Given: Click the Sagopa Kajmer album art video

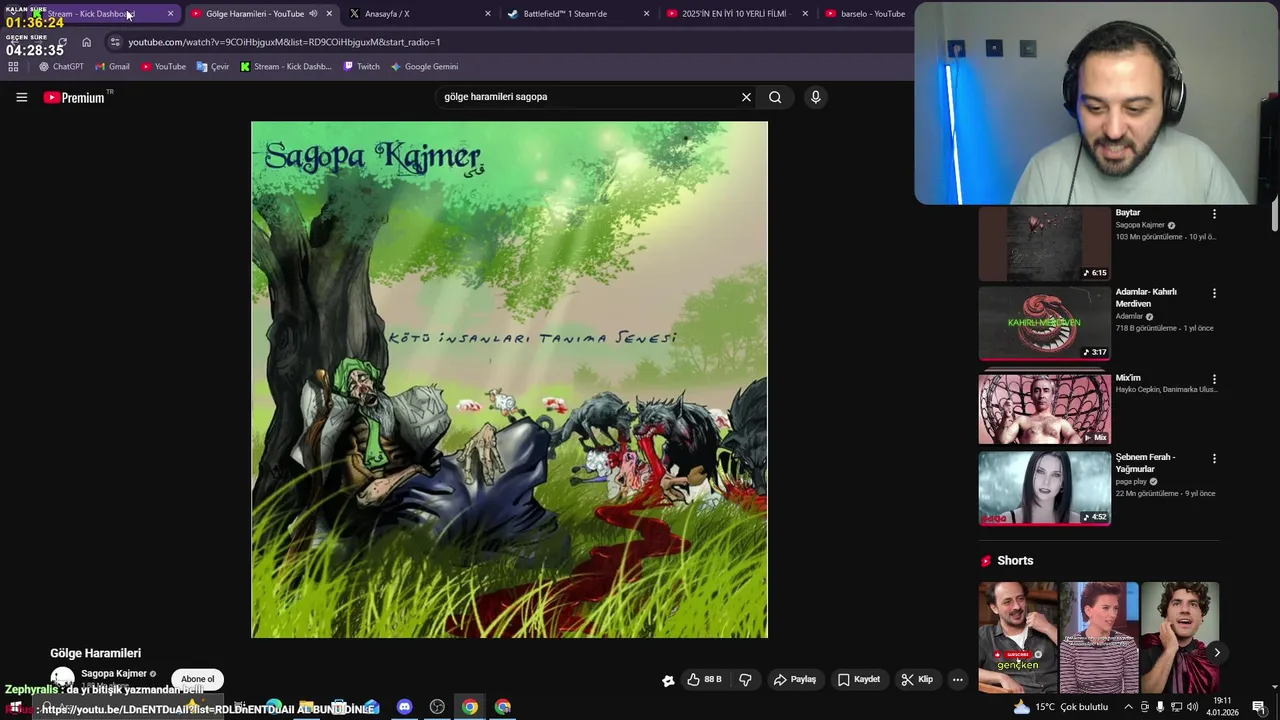Looking at the screenshot, I should pos(509,380).
